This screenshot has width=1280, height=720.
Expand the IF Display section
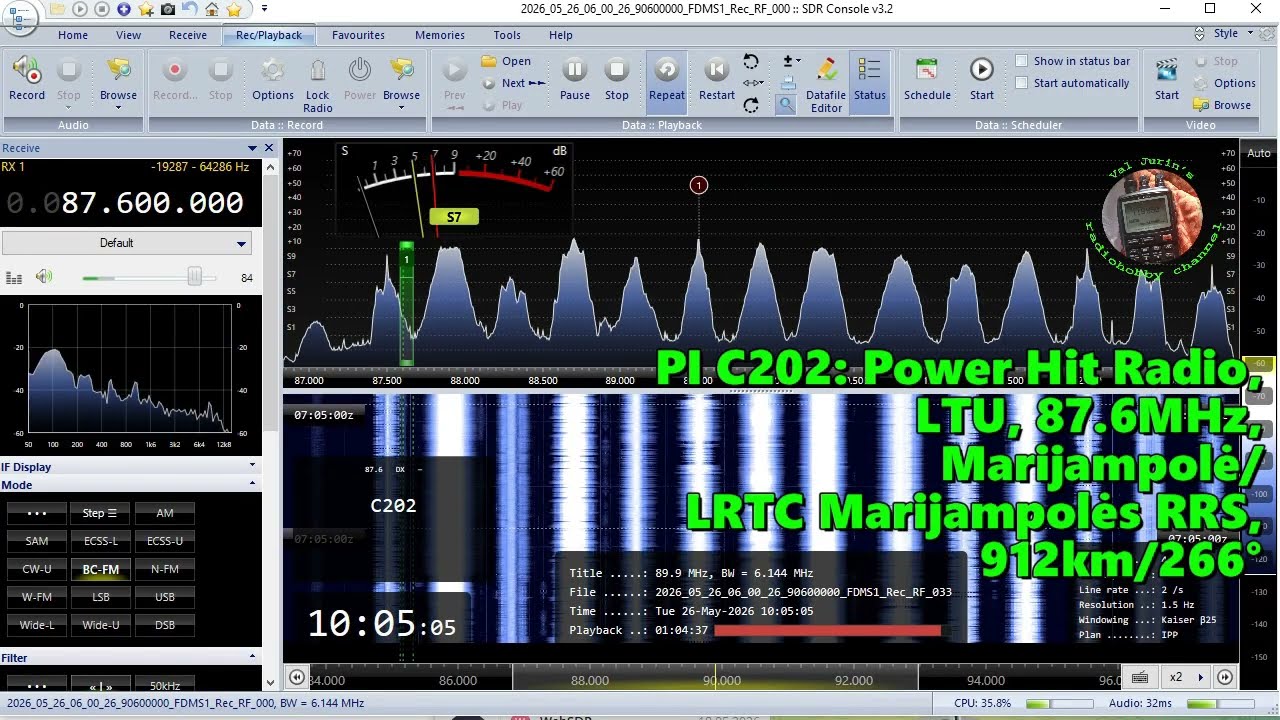point(252,466)
